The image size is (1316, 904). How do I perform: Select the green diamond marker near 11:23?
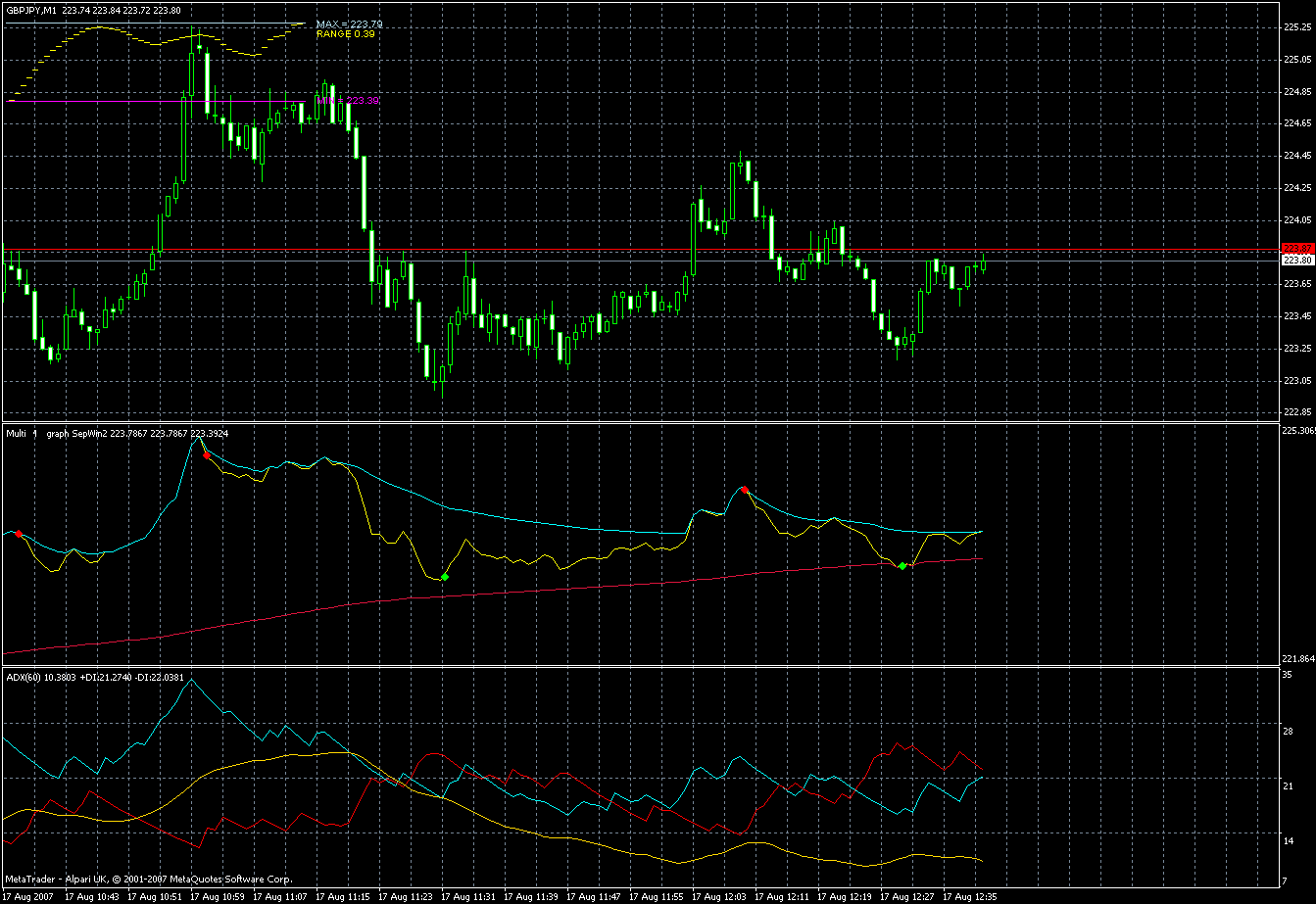[445, 577]
